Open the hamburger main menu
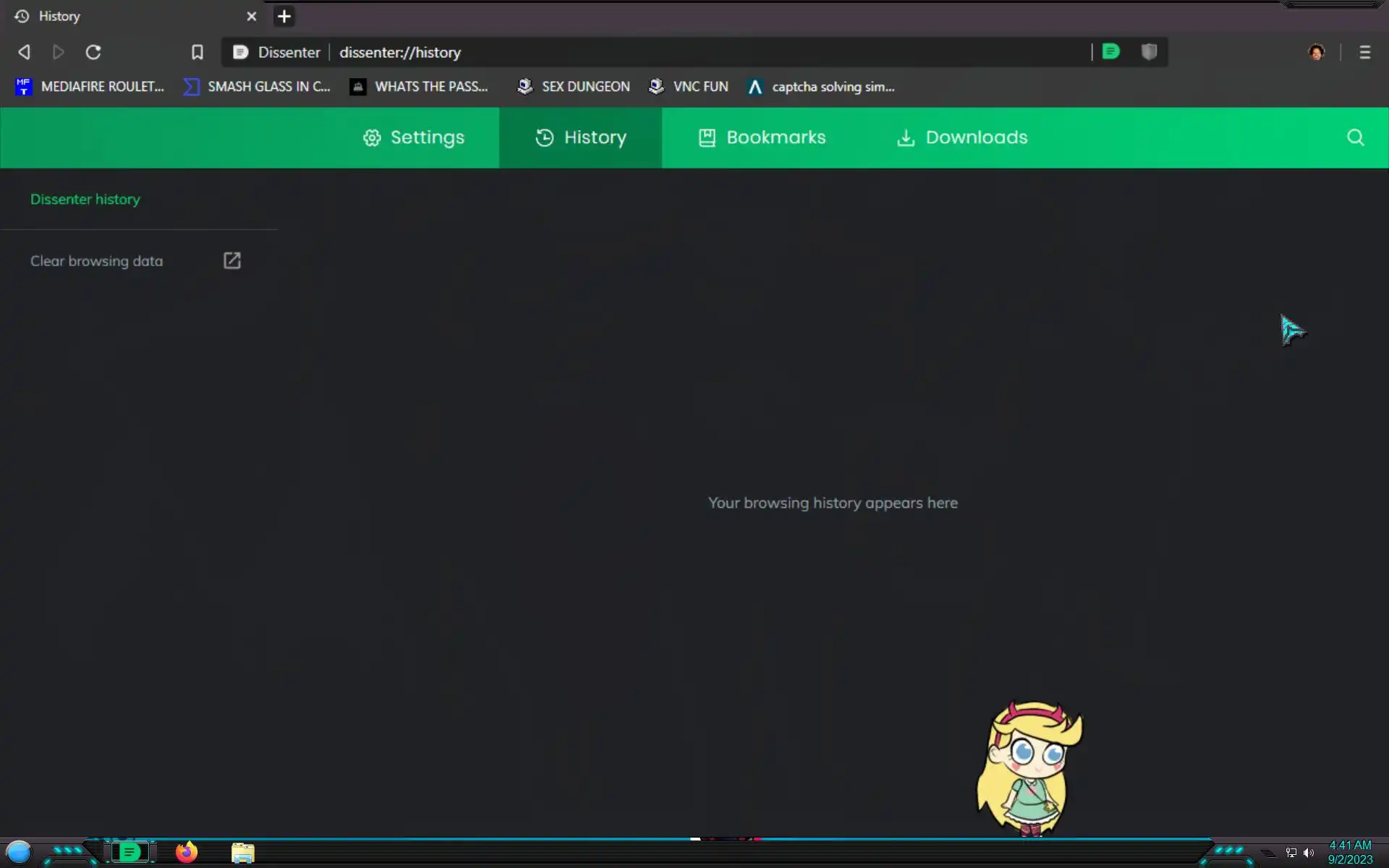This screenshot has height=868, width=1389. coord(1364,52)
